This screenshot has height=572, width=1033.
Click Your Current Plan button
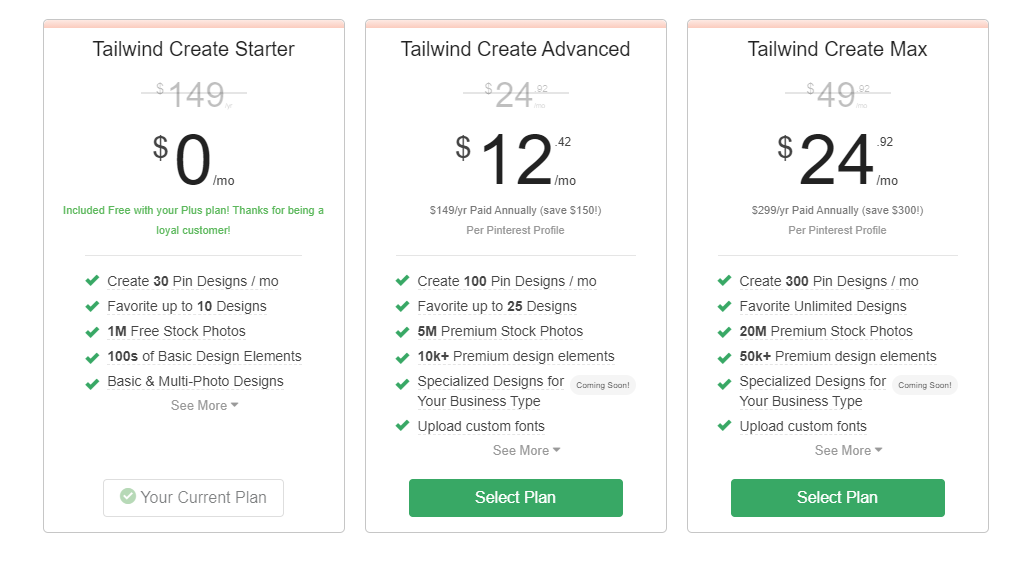click(x=193, y=498)
